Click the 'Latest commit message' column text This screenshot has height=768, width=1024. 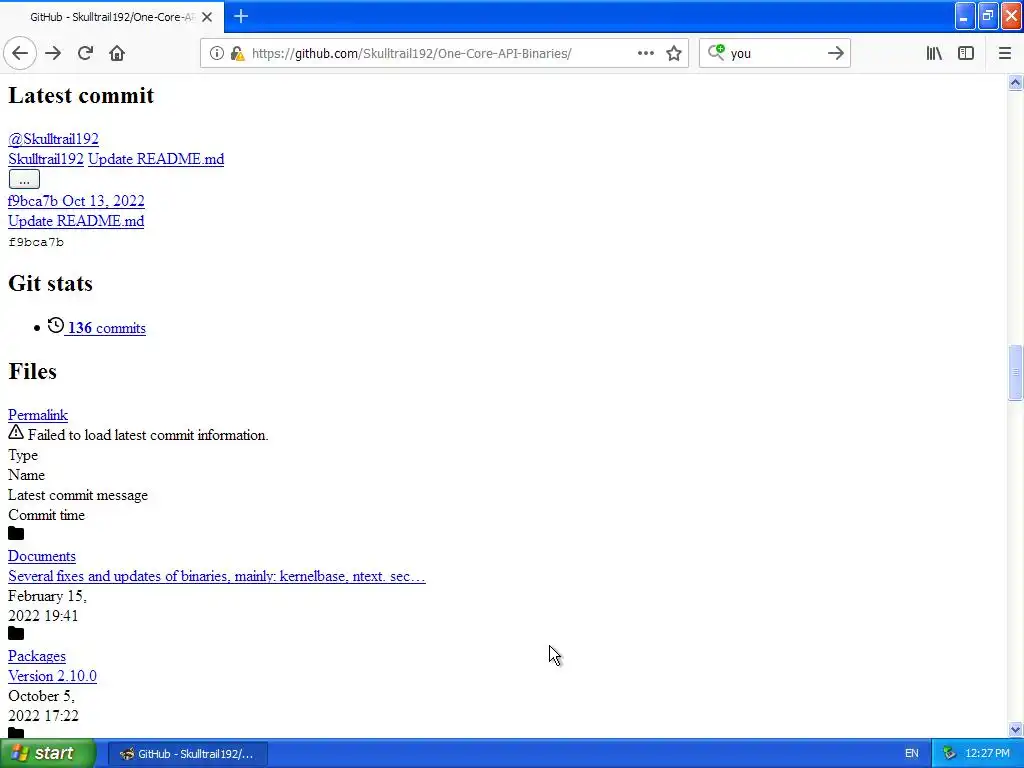click(x=78, y=495)
